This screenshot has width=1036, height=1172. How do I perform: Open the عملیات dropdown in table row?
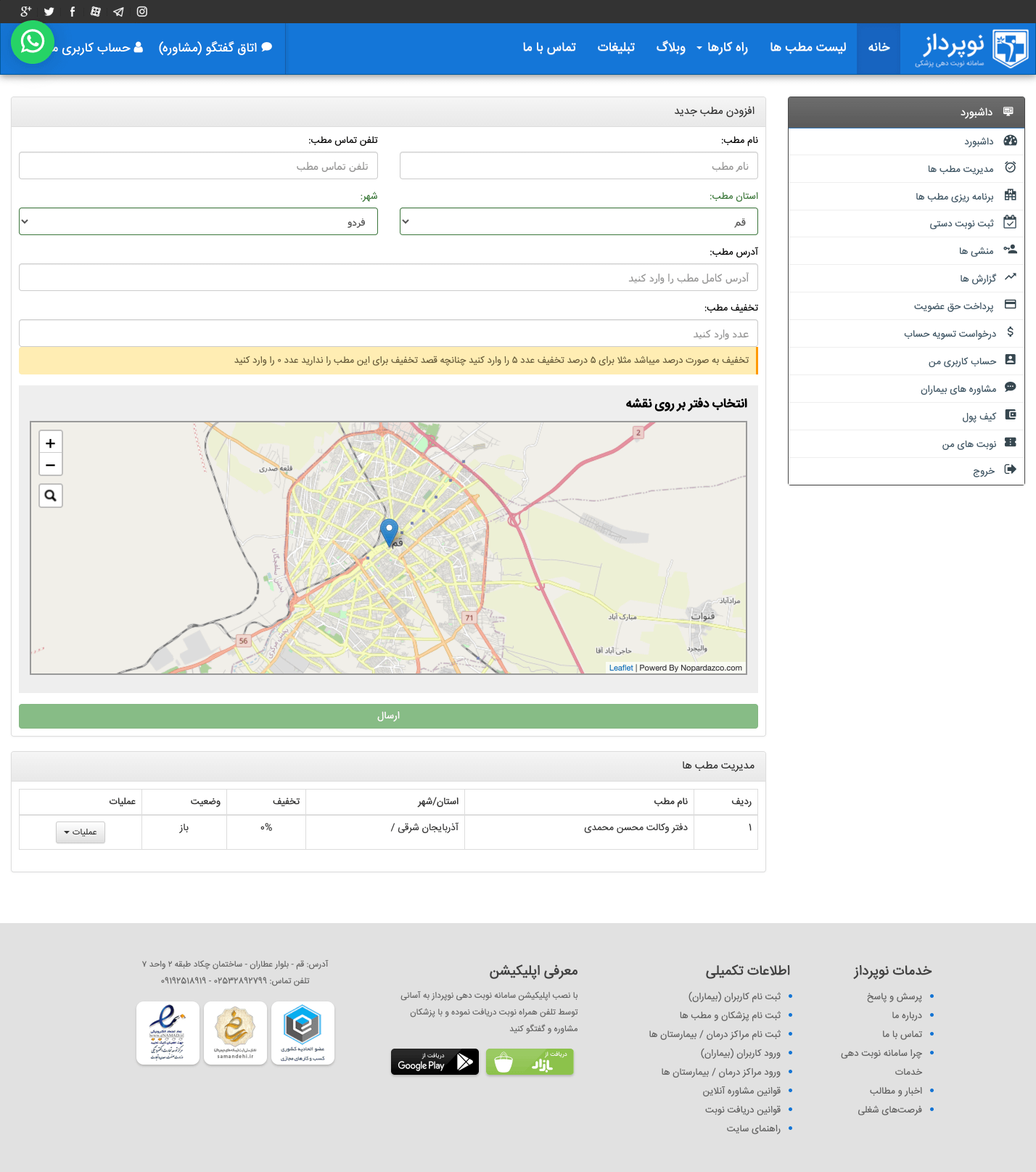click(81, 832)
